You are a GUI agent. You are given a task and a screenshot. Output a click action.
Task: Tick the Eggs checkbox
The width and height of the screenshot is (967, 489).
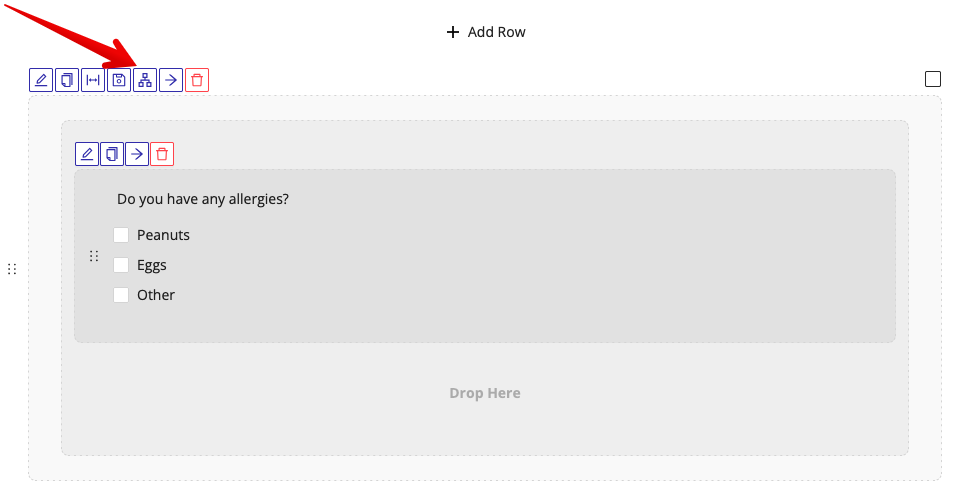click(x=121, y=265)
